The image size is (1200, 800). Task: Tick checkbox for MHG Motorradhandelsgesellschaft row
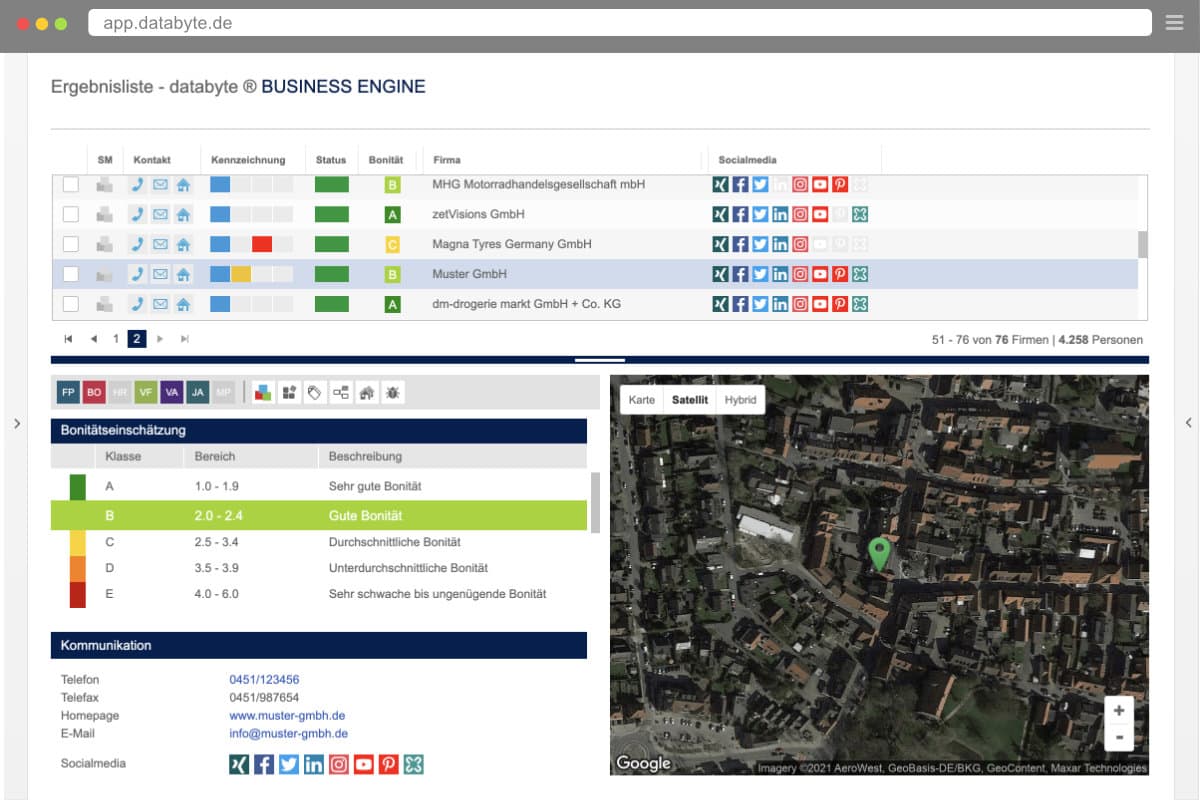[x=71, y=184]
